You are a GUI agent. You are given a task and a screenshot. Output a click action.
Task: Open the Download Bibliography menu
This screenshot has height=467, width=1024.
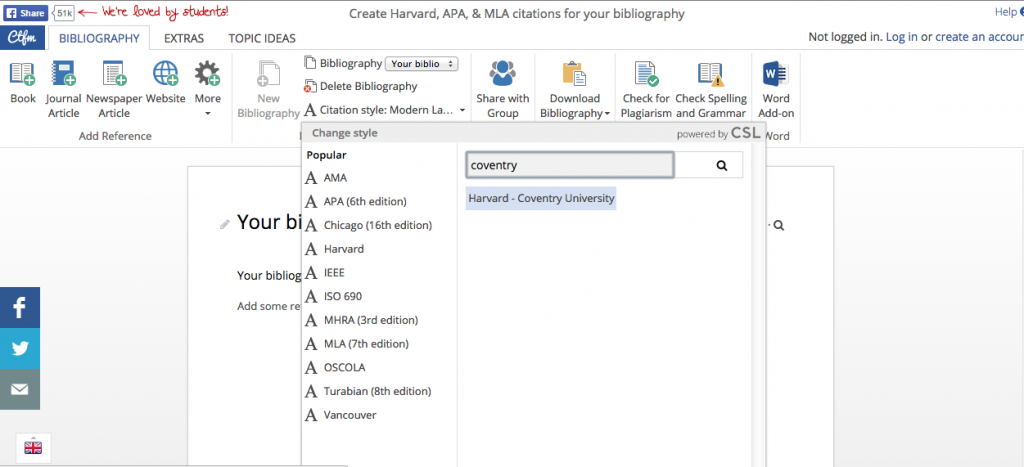click(575, 89)
